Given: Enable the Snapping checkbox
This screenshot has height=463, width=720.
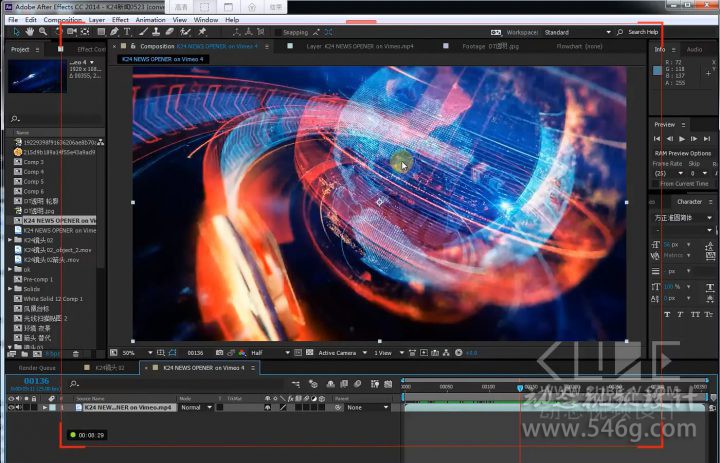Looking at the screenshot, I should [x=278, y=32].
